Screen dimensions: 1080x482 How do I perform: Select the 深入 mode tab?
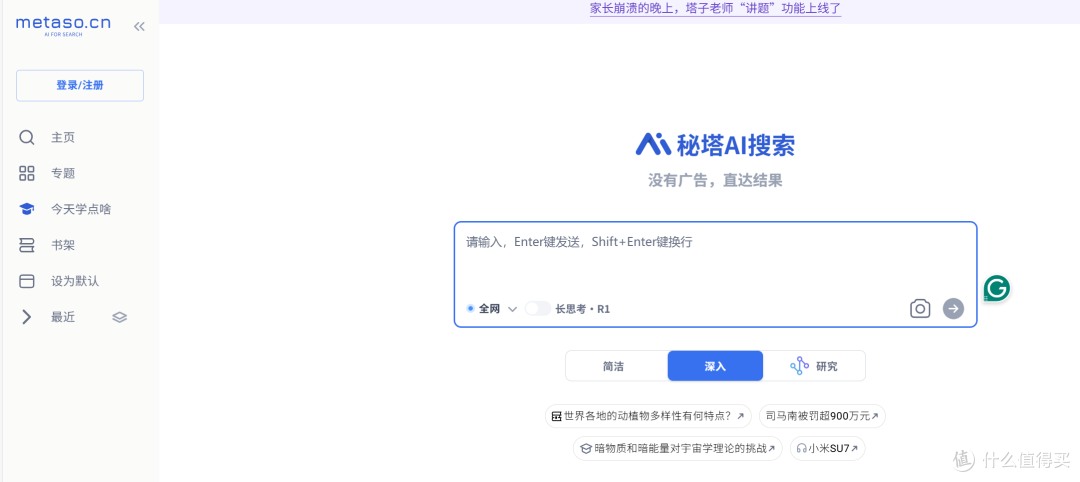715,366
